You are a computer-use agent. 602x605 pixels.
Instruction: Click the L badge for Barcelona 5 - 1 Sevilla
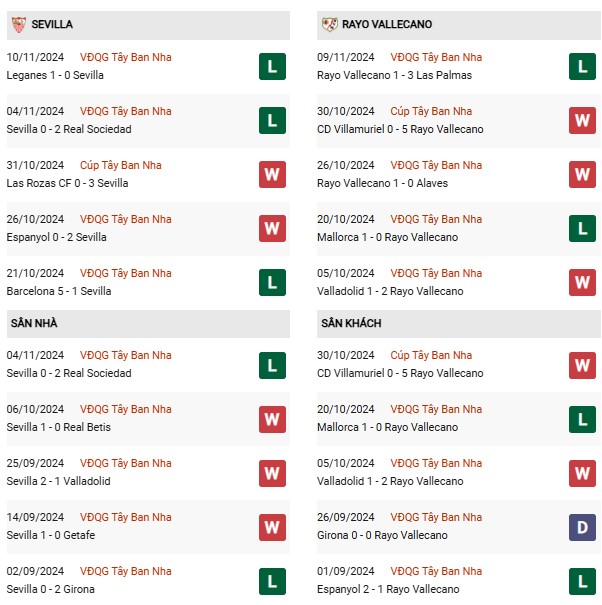click(271, 283)
